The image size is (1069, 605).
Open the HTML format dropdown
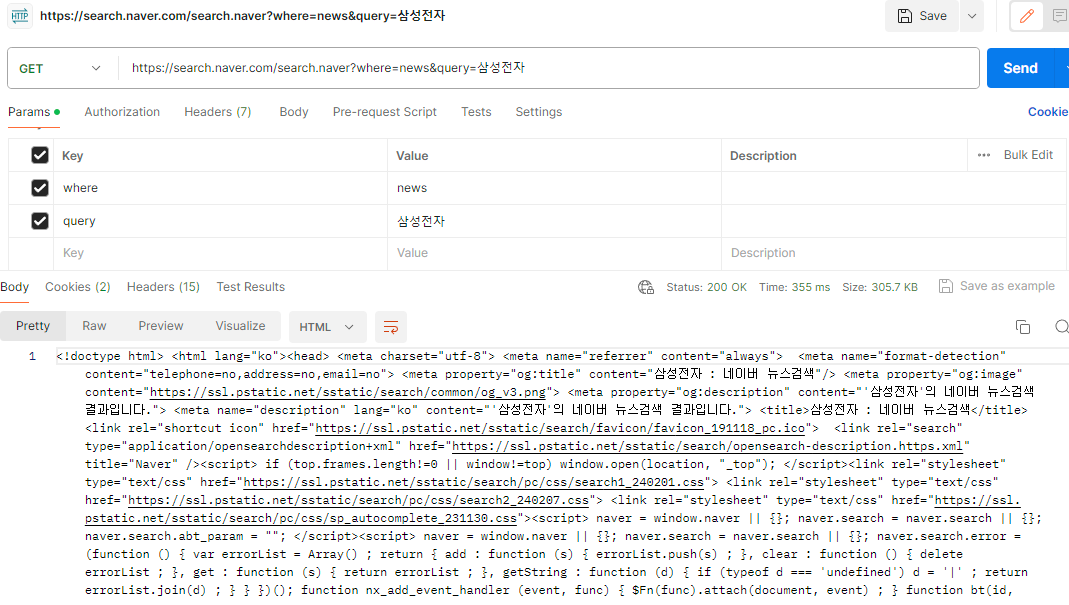[x=327, y=327]
